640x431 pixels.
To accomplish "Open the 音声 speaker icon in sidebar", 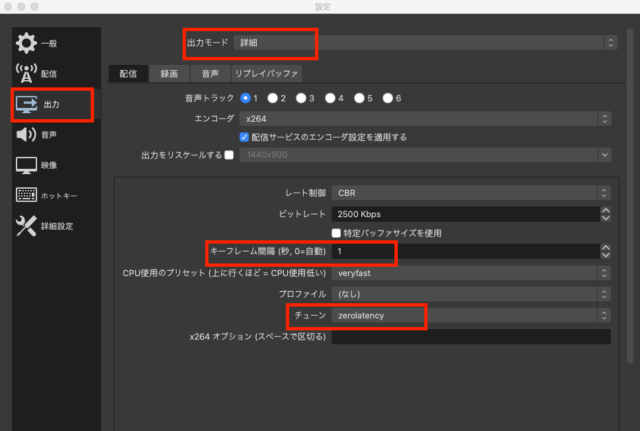I will 26,134.
